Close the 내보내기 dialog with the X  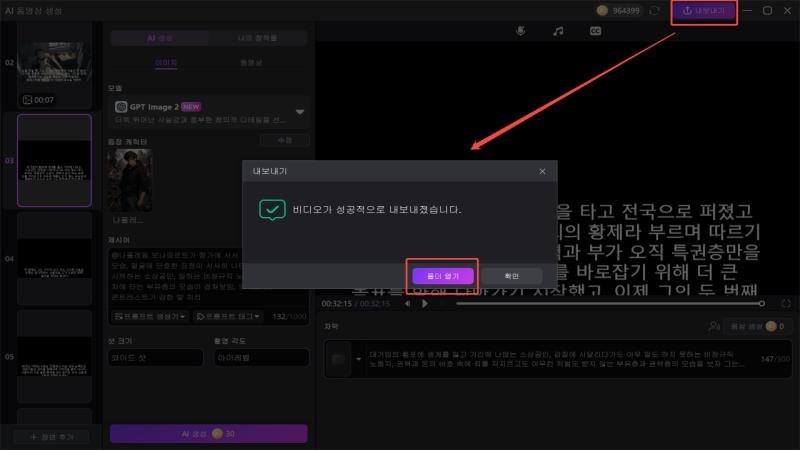(542, 171)
